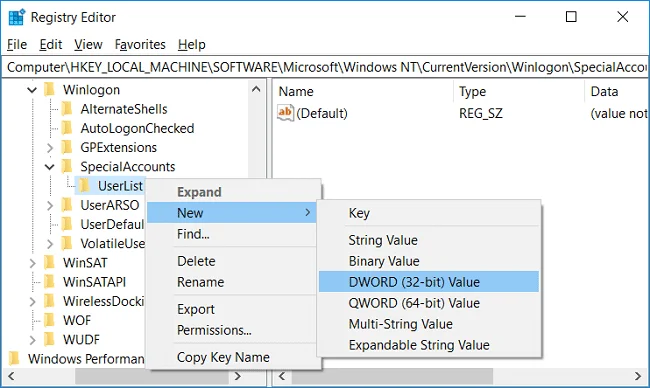
Task: Choose DWORD (32-bit) Value from submenu
Action: [x=429, y=282]
